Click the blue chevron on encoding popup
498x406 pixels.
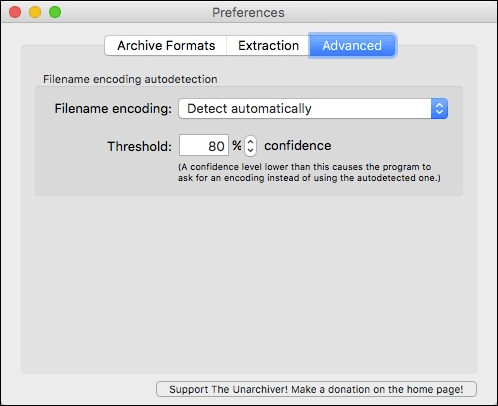(439, 109)
